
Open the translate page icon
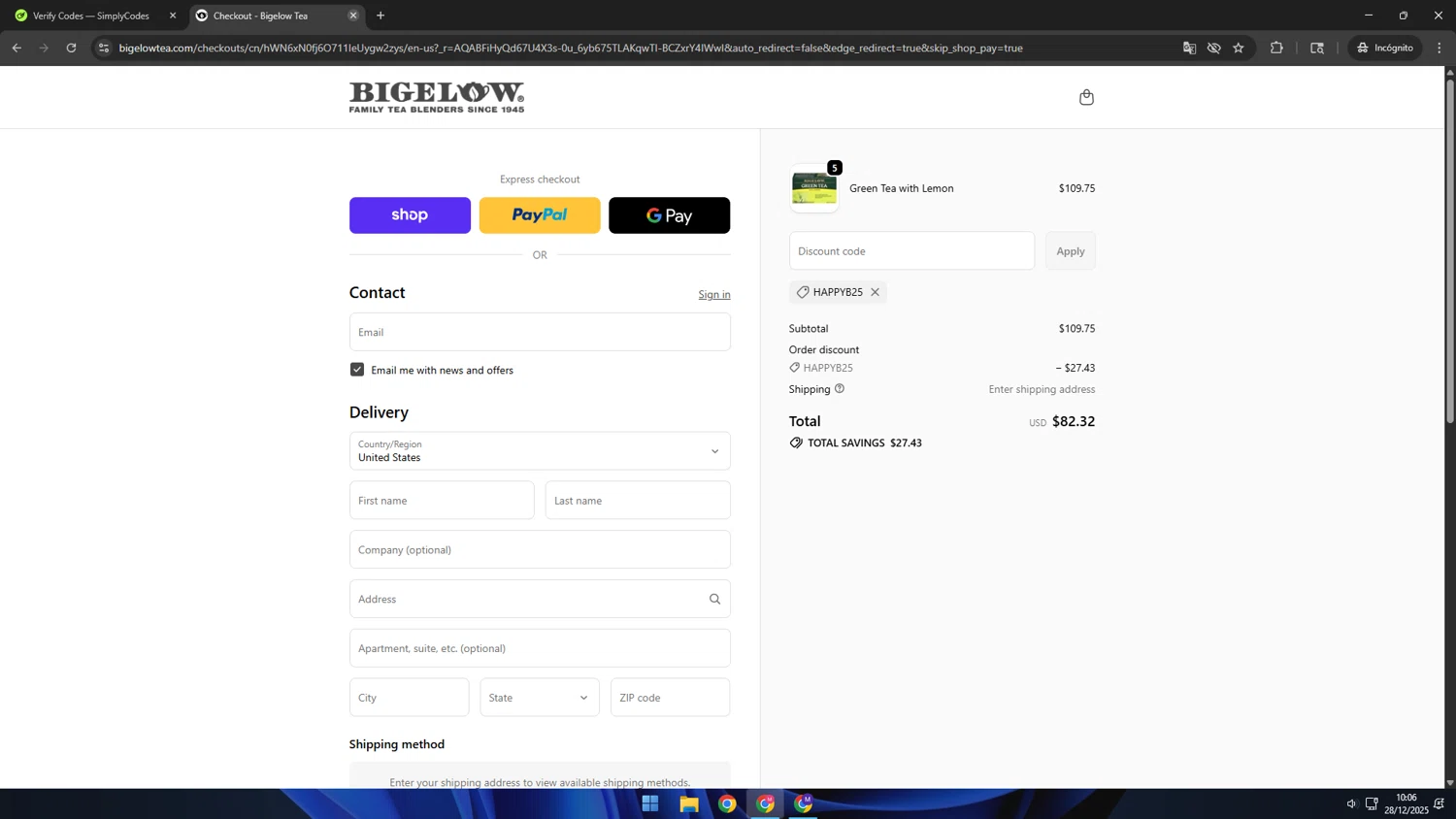[1189, 48]
